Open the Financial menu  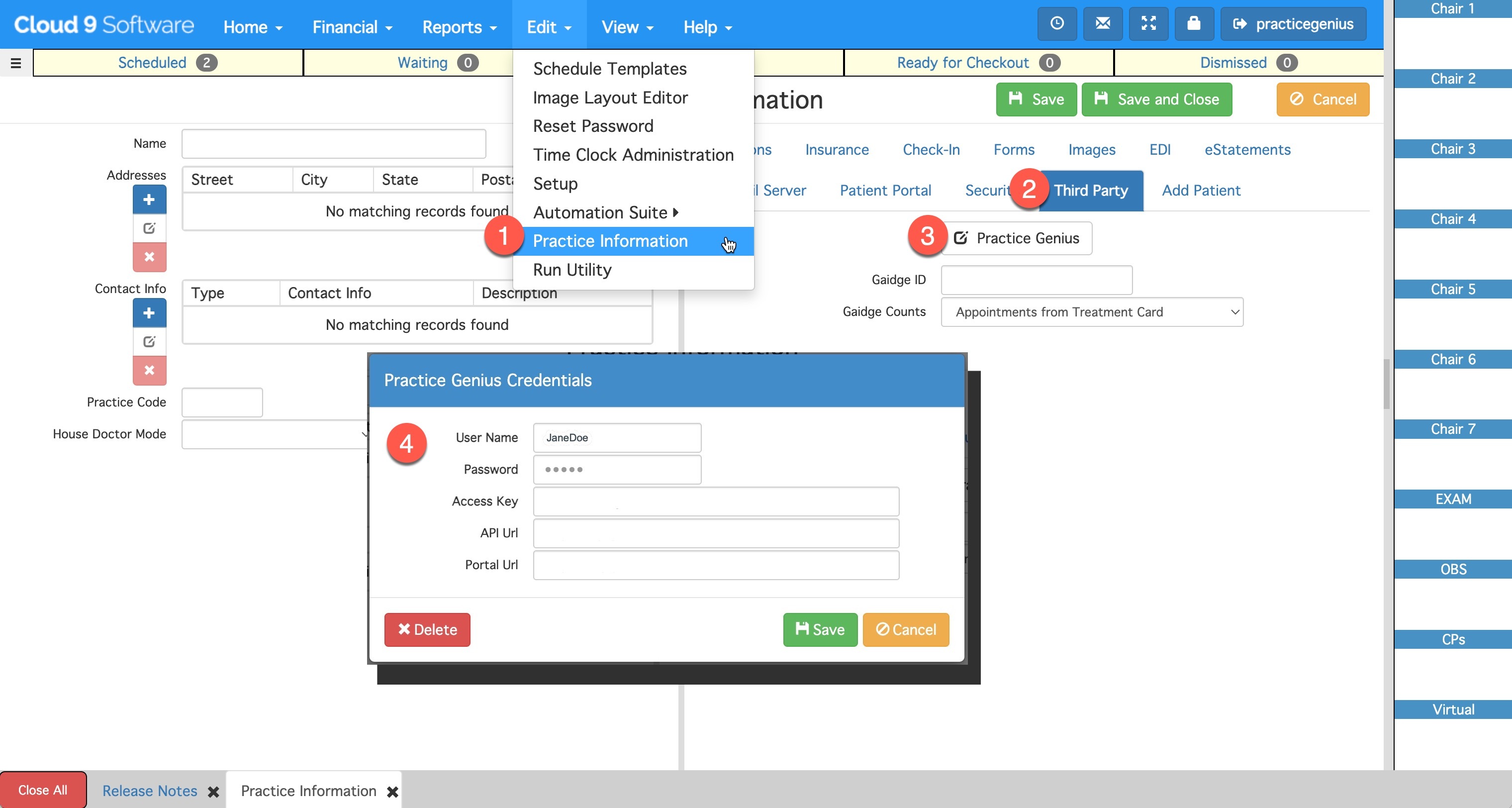pyautogui.click(x=352, y=27)
